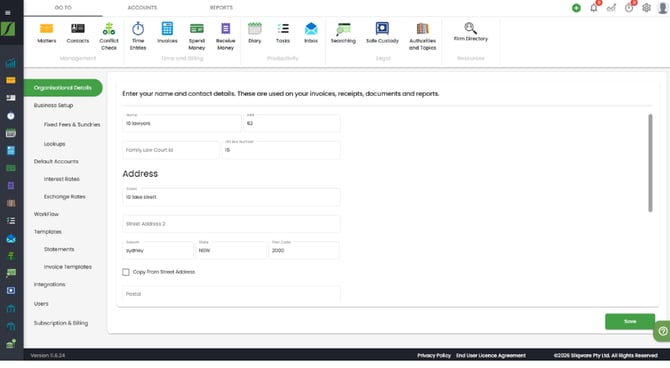Click the Post Code field containing 2000

click(x=304, y=250)
